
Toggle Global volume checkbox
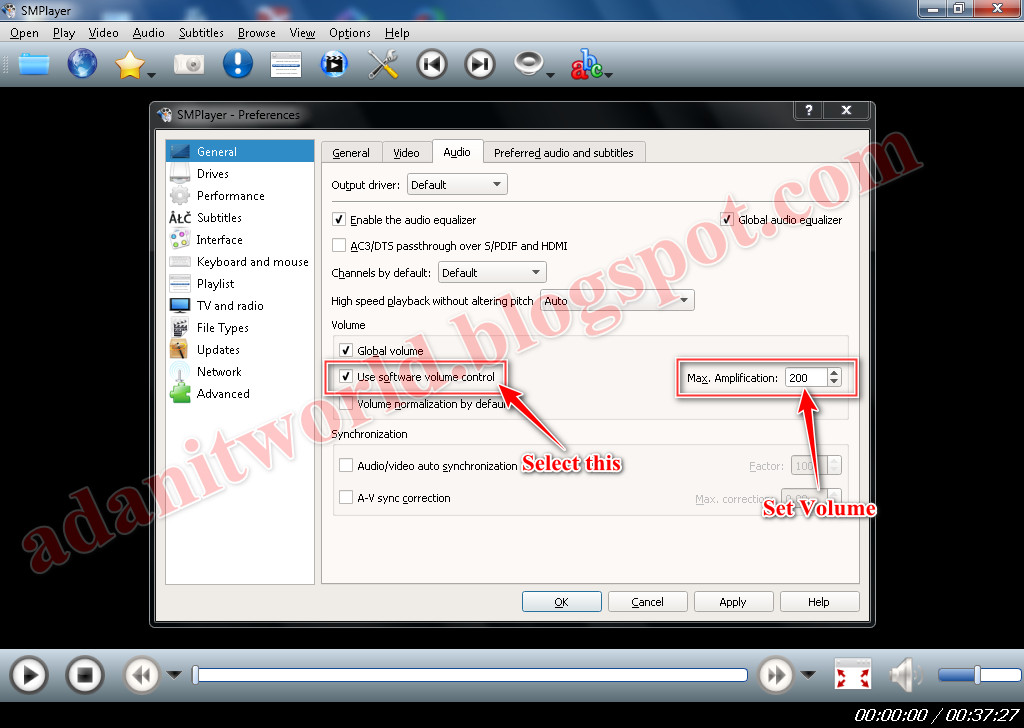coord(346,351)
